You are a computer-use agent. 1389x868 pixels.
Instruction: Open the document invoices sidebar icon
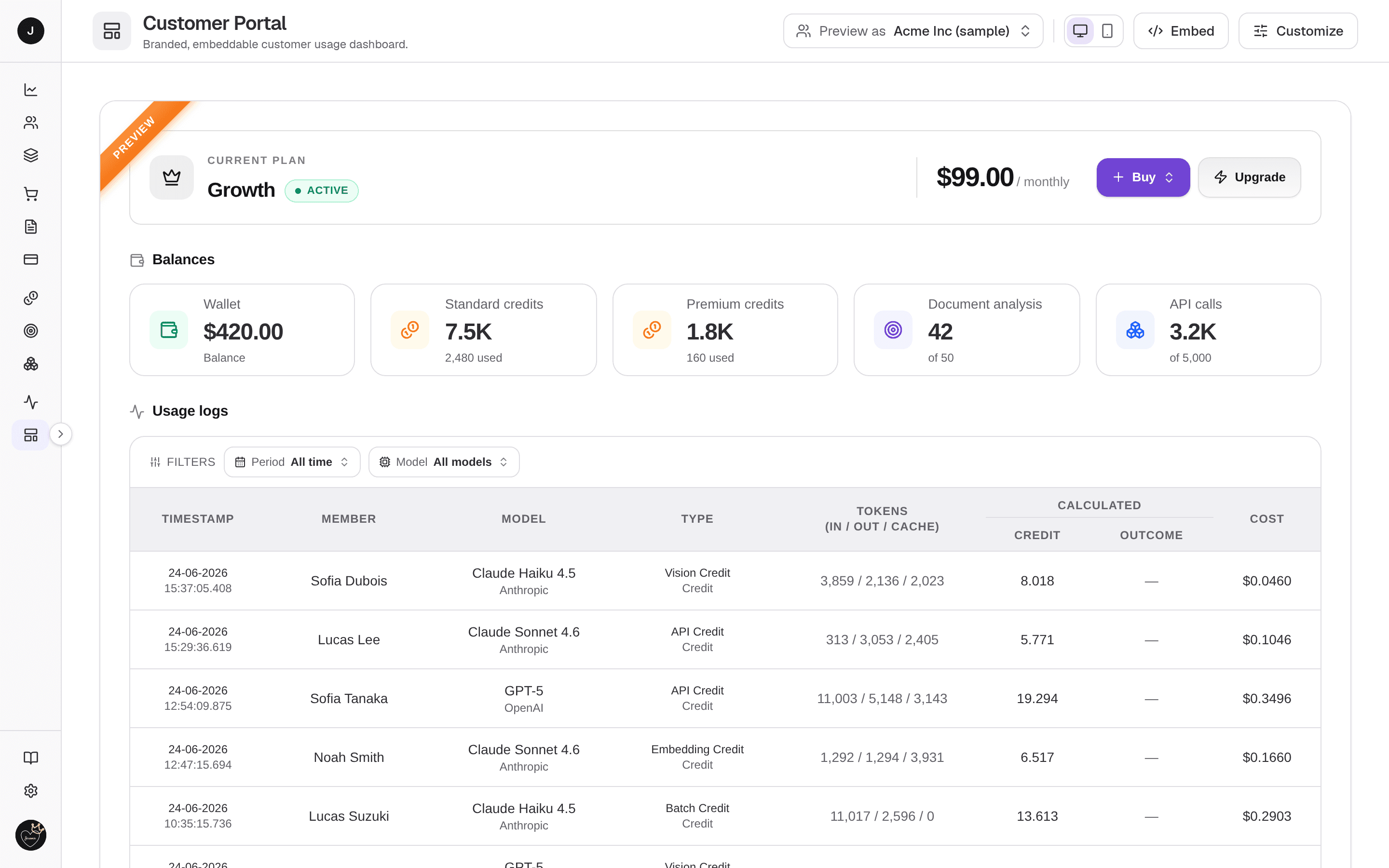(x=30, y=227)
